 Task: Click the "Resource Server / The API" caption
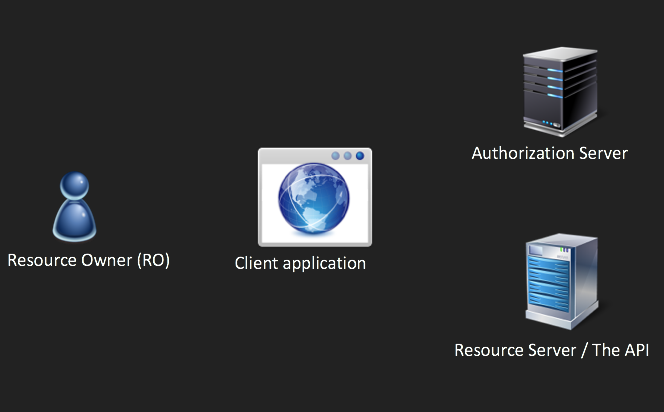coord(552,350)
